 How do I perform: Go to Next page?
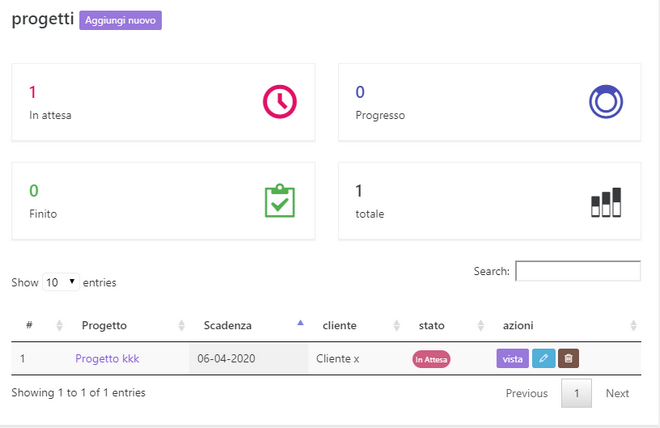[617, 393]
